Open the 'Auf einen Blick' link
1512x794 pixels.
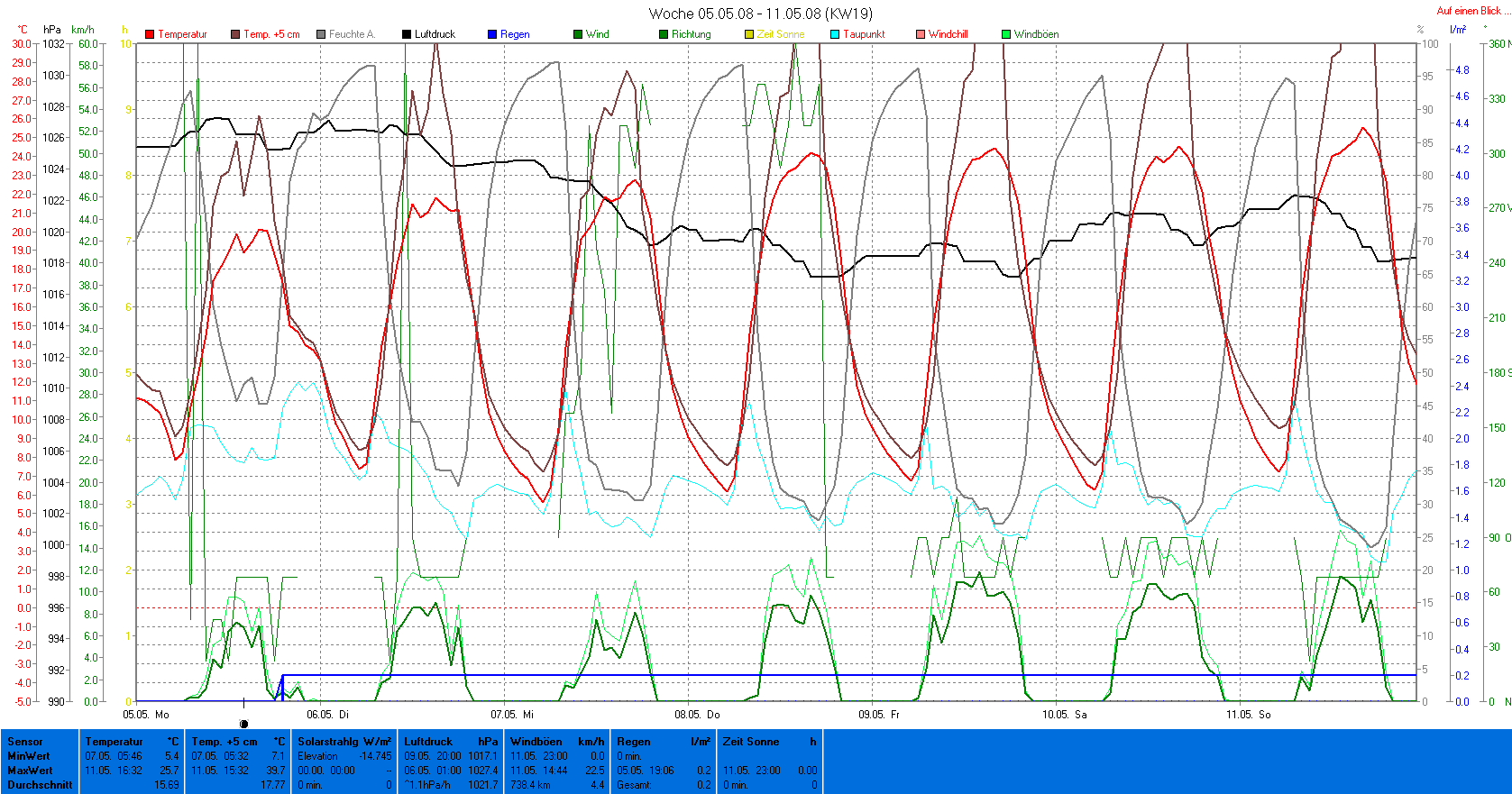pyautogui.click(x=1468, y=11)
